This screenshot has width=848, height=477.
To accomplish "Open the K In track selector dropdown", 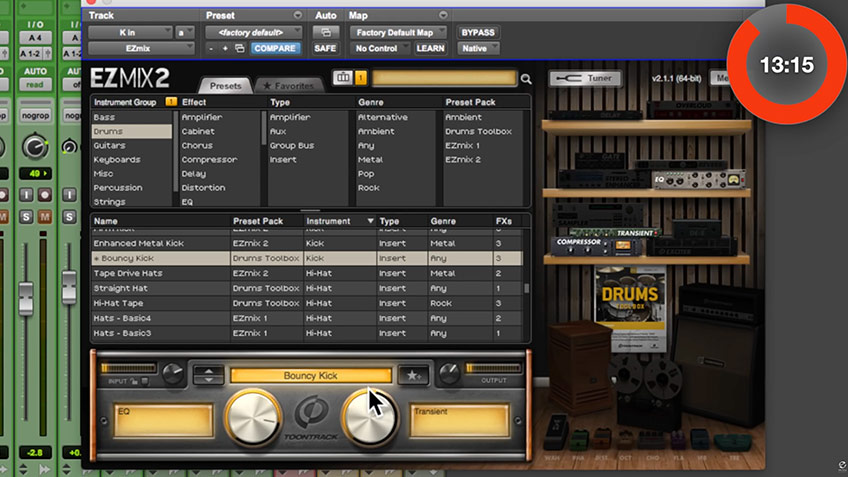I will click(x=130, y=32).
